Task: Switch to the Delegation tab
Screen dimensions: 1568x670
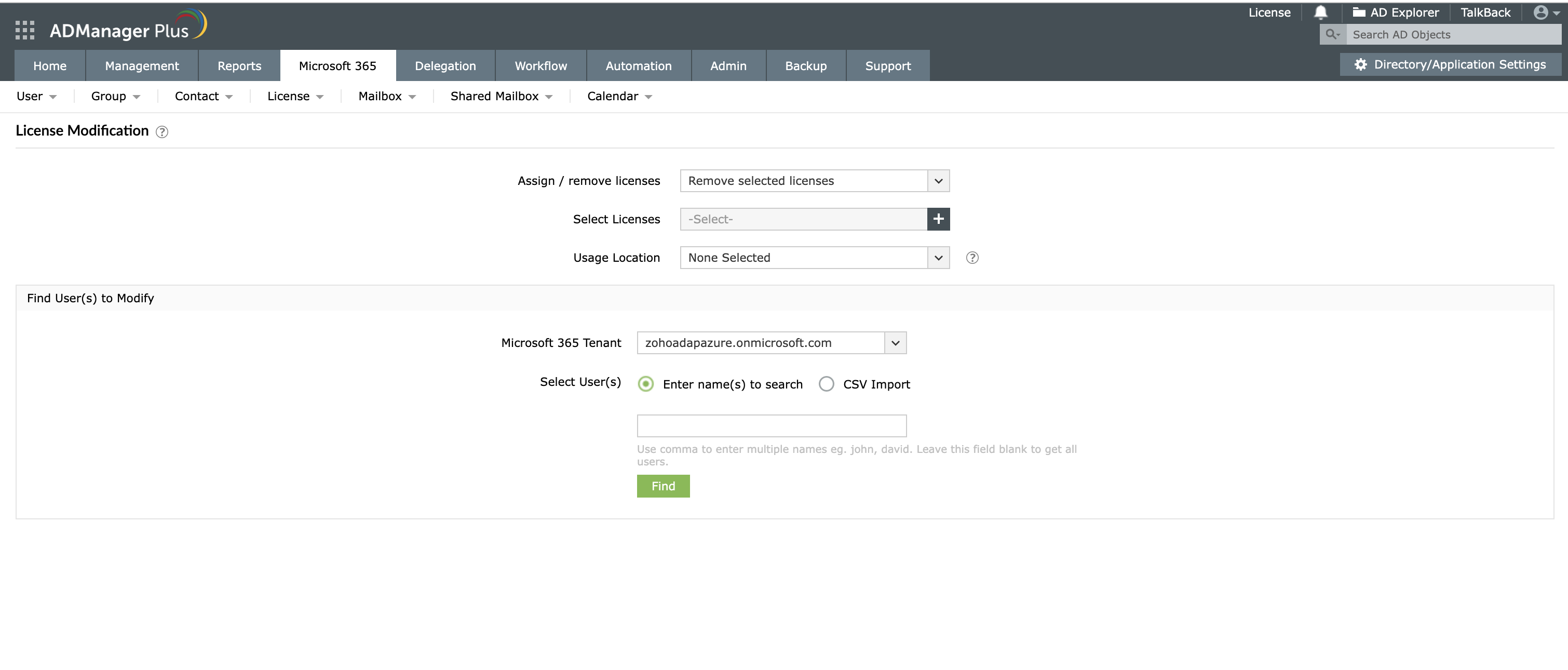Action: 445,66
